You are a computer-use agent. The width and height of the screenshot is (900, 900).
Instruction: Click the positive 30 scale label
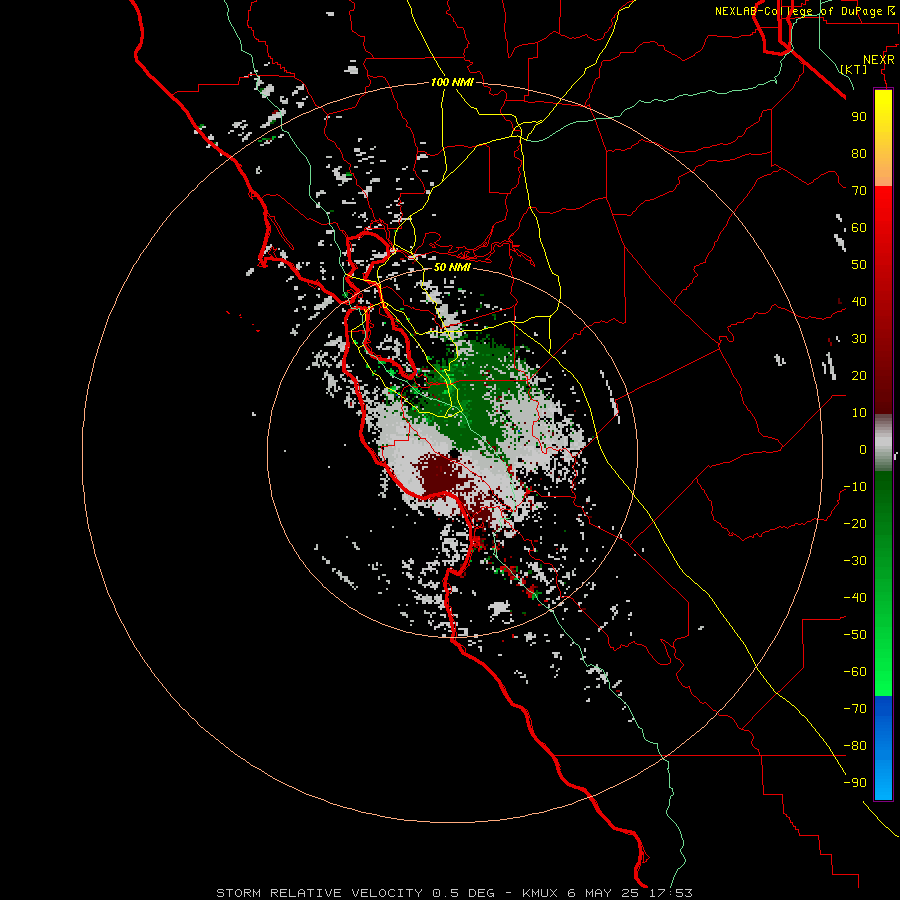click(859, 339)
